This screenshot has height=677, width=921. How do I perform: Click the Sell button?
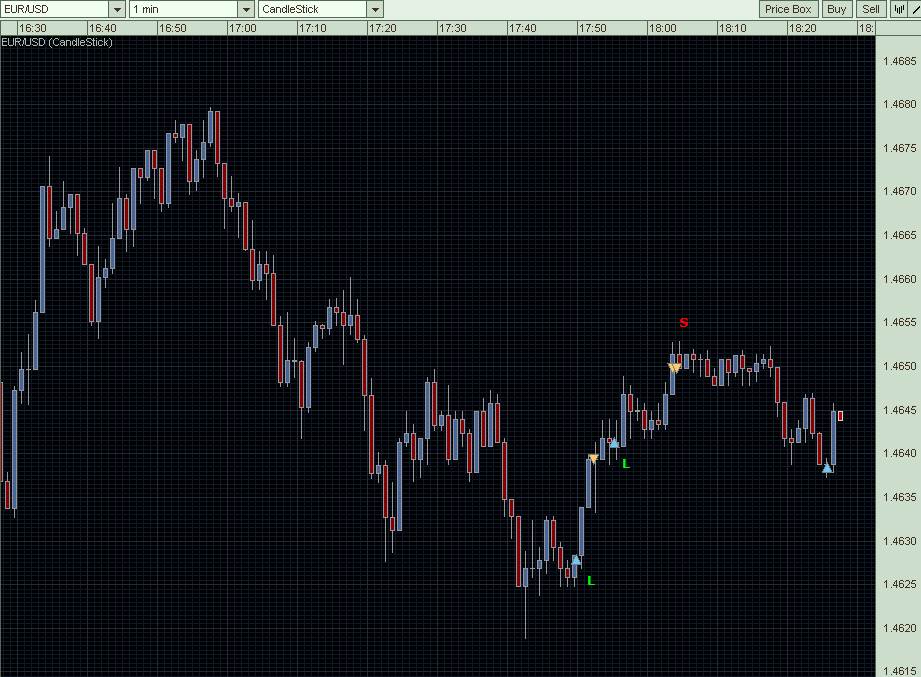(x=871, y=9)
